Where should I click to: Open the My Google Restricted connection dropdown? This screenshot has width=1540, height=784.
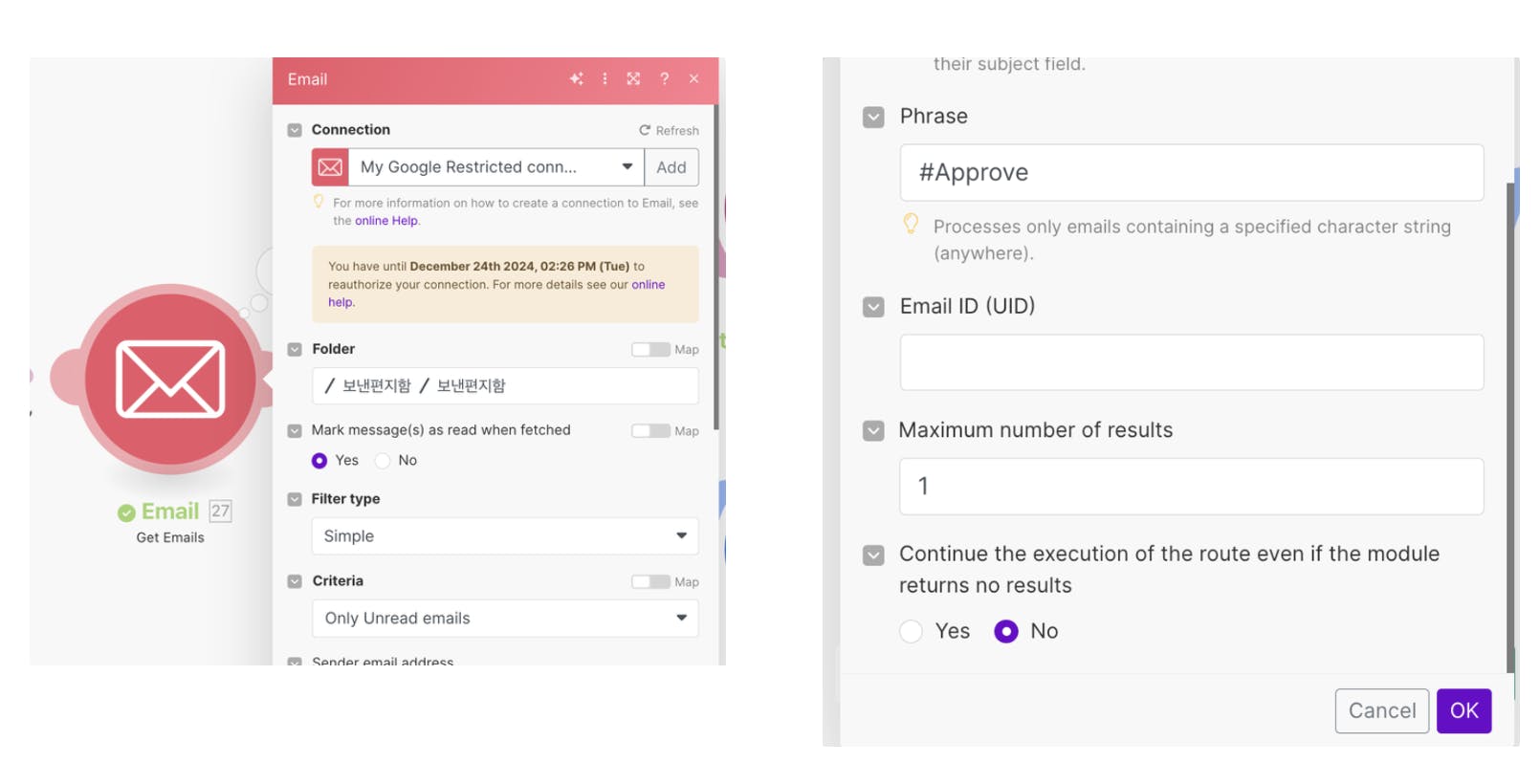pyautogui.click(x=494, y=167)
